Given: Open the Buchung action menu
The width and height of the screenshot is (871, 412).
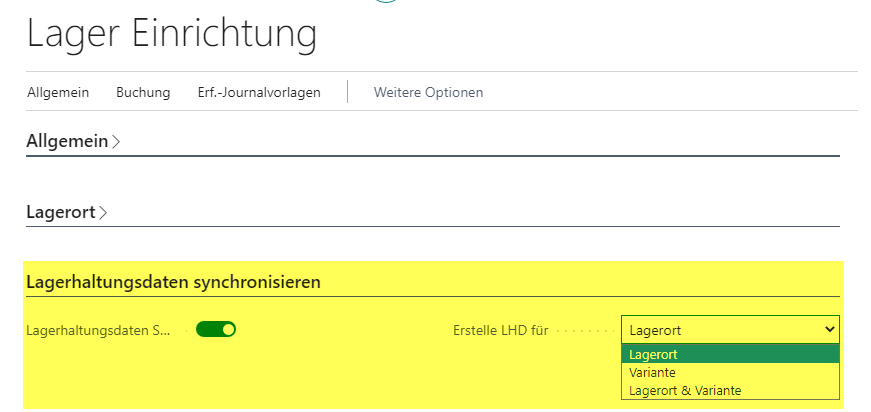Looking at the screenshot, I should 143,92.
